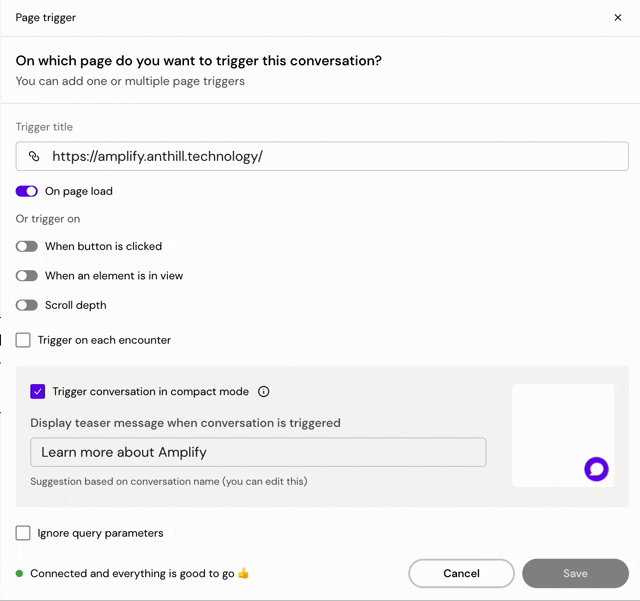Turn on When an element is in view
The width and height of the screenshot is (640, 601).
click(27, 276)
